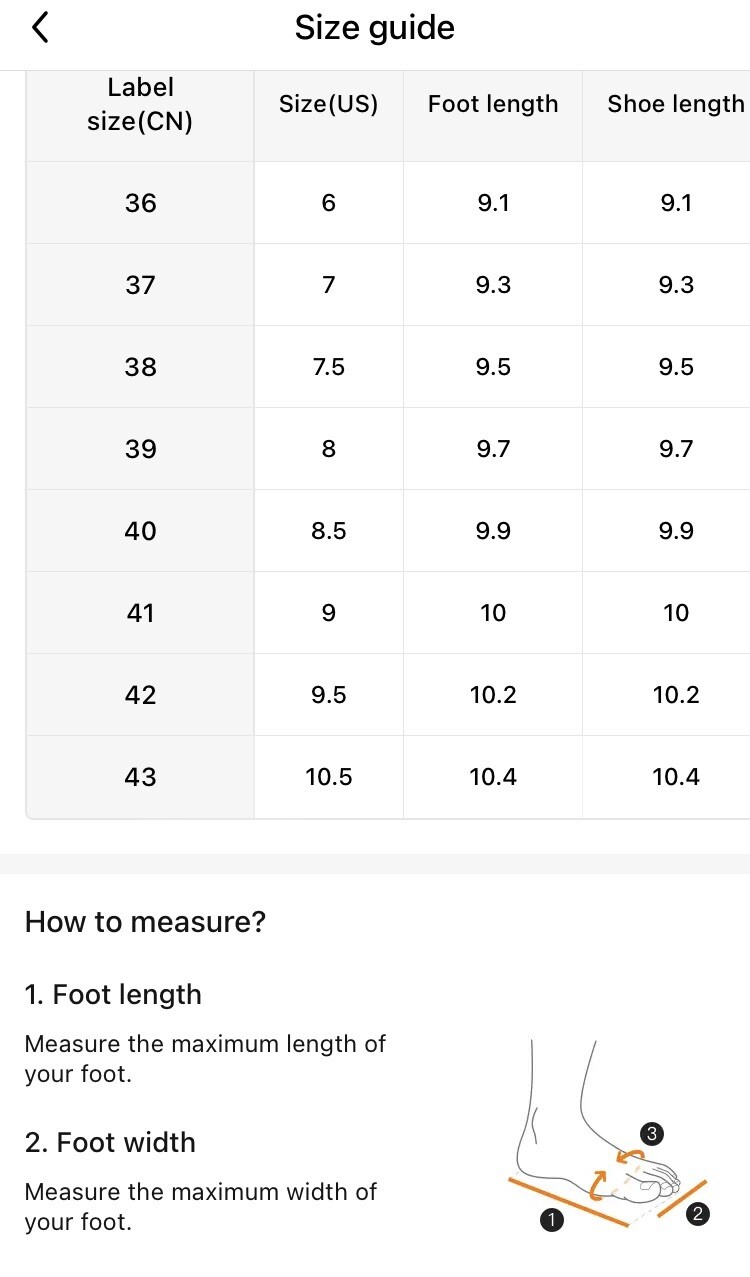Select US size 10.5 cell
This screenshot has width=750, height=1277.
coord(329,777)
